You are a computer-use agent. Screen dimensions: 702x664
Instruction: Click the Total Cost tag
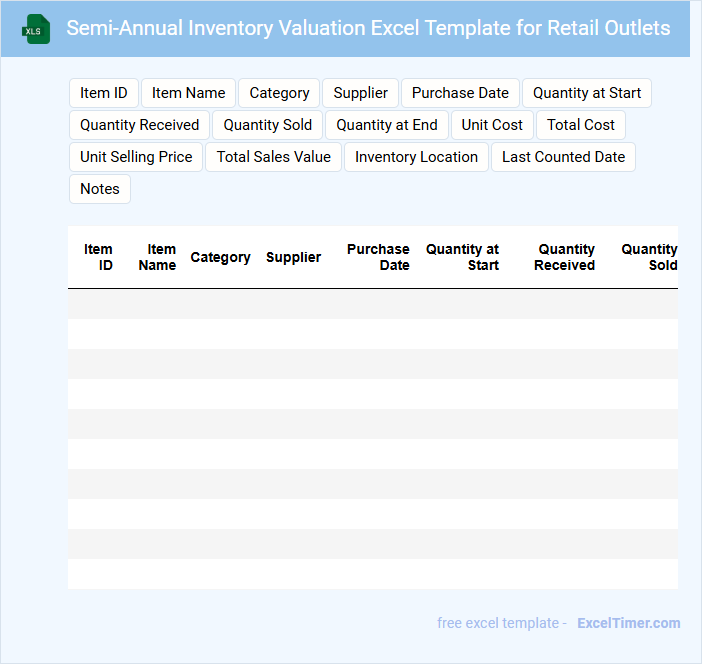coord(581,125)
